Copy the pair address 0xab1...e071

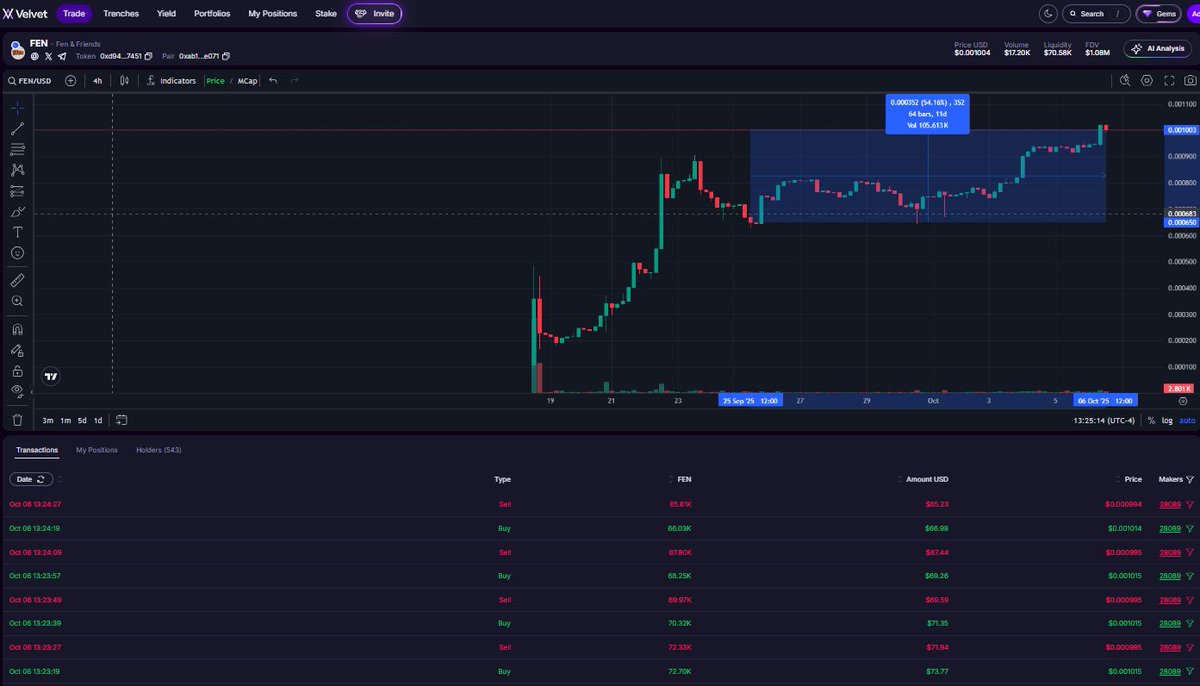(227, 56)
